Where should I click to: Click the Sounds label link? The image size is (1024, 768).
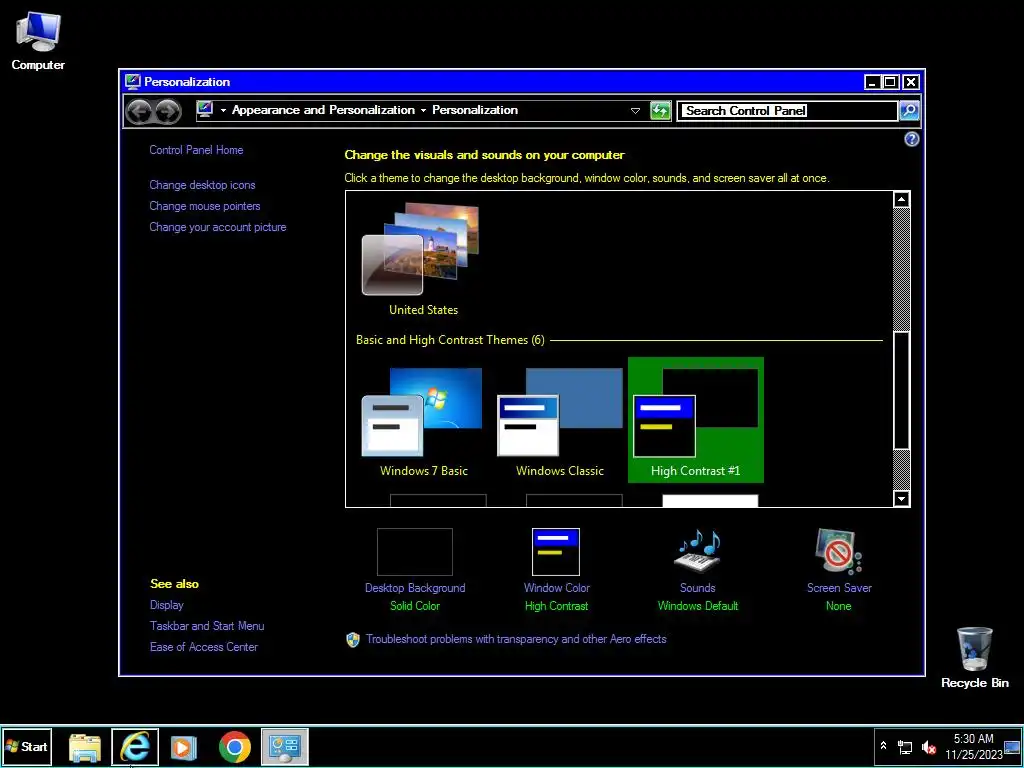[697, 588]
